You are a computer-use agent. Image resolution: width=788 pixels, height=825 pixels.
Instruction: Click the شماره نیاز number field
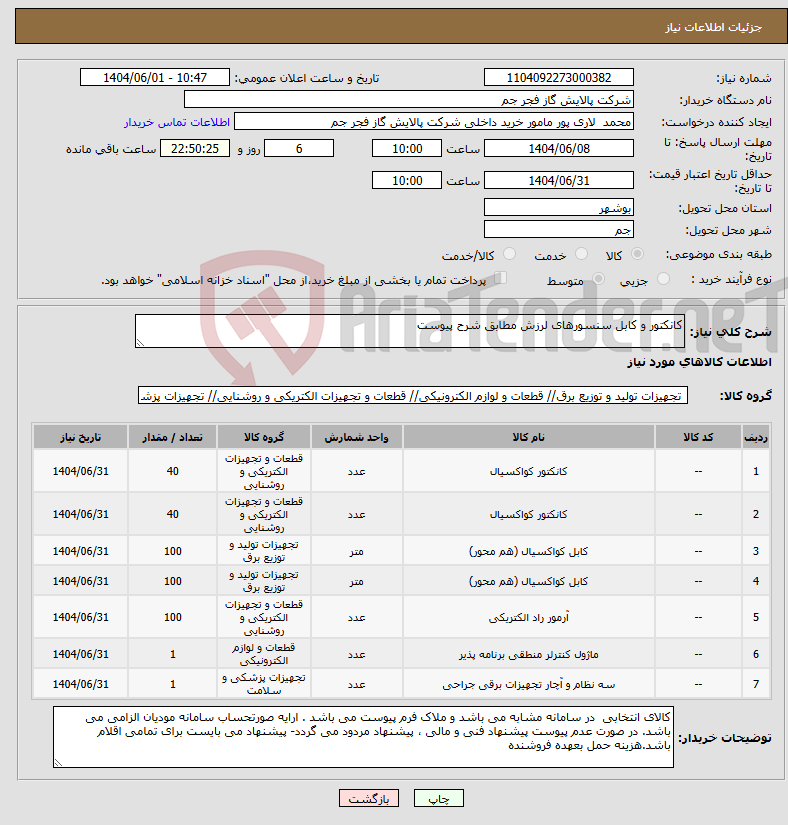point(559,77)
